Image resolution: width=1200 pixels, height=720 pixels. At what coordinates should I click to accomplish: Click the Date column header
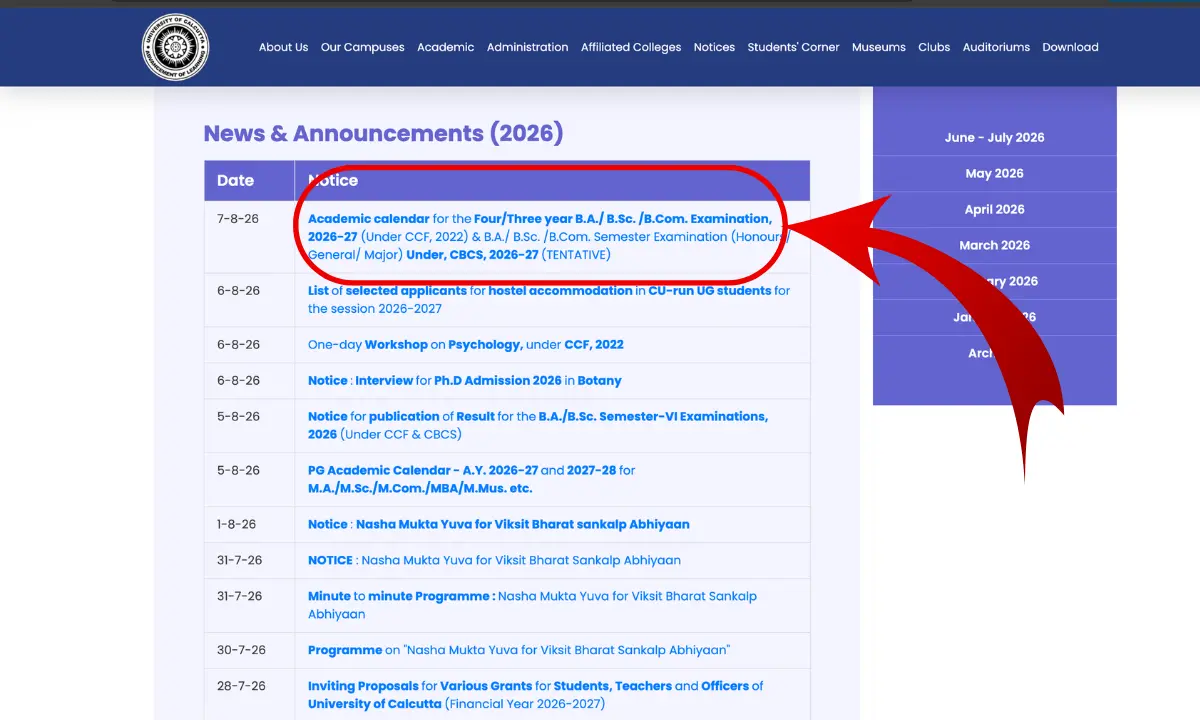[x=249, y=181]
